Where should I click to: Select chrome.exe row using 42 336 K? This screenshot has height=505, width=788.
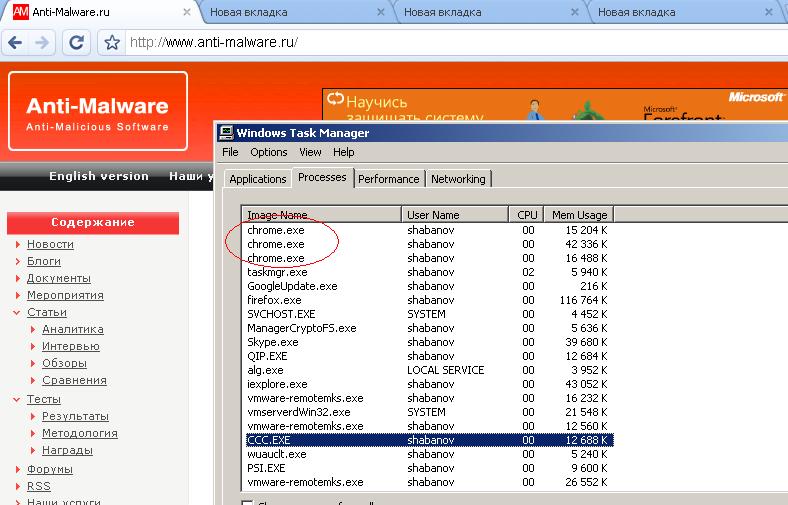pos(429,244)
